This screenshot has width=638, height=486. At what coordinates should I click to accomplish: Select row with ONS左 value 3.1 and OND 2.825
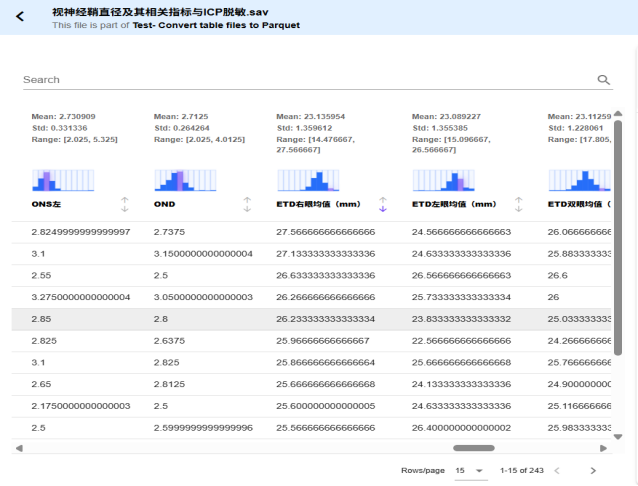click(300, 362)
